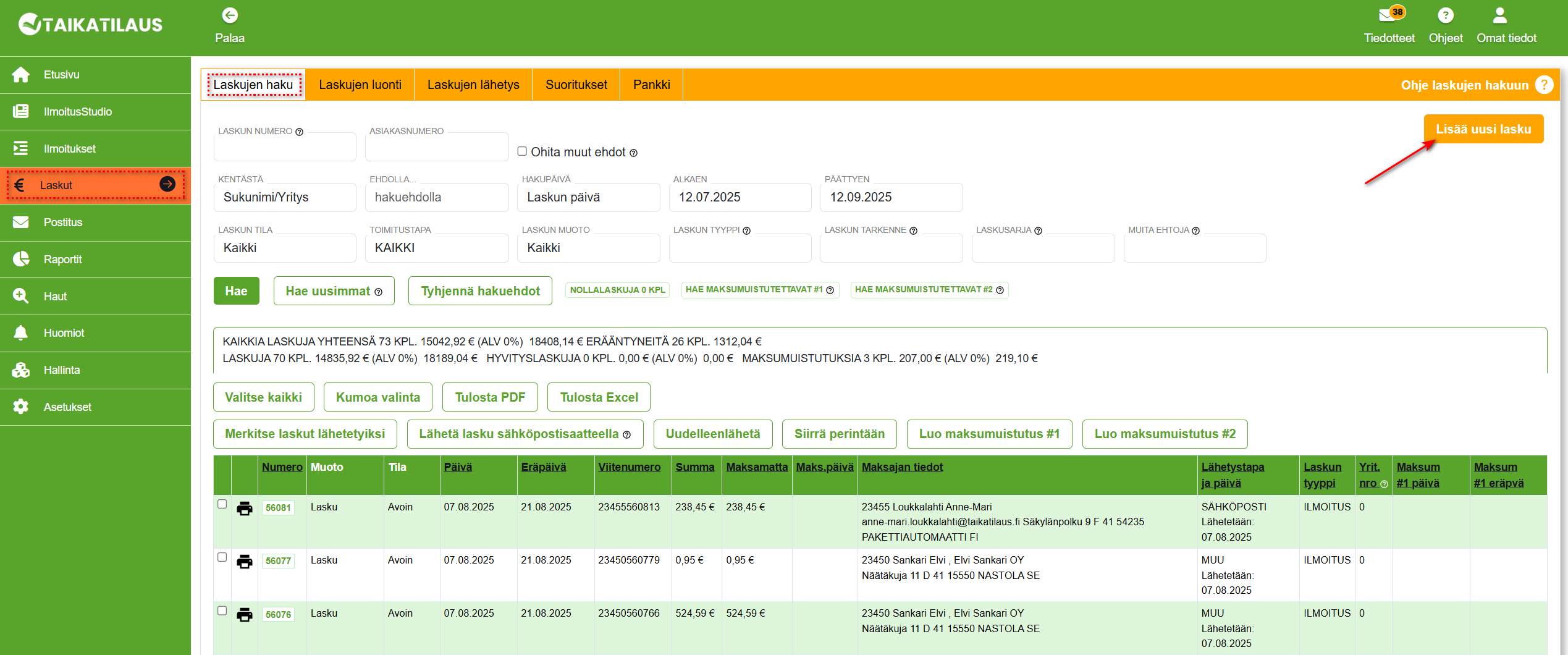Open invoice number link 56081

pos(278,508)
